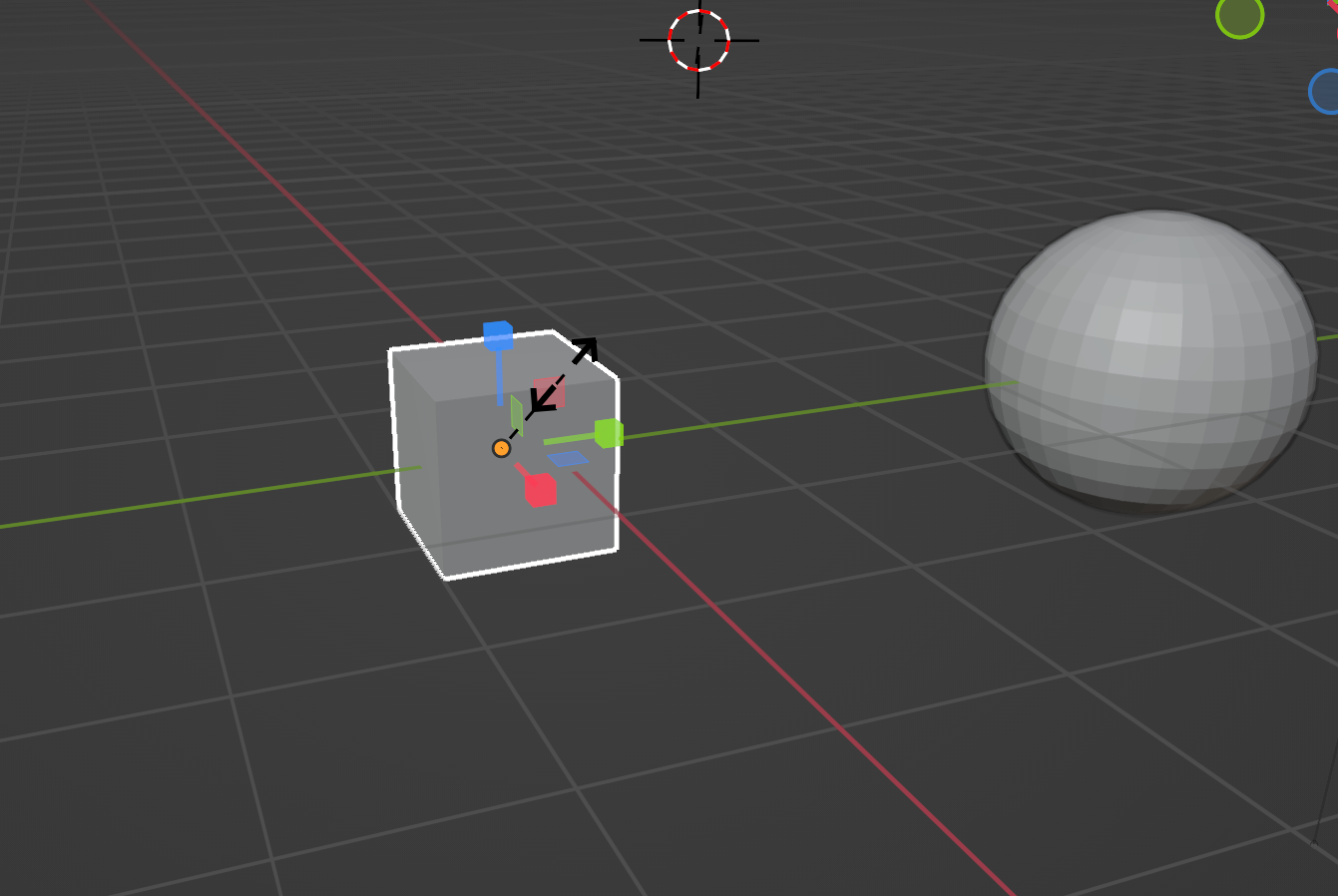Grab the green Y-axis scale handle
The image size is (1338, 896).
click(609, 433)
